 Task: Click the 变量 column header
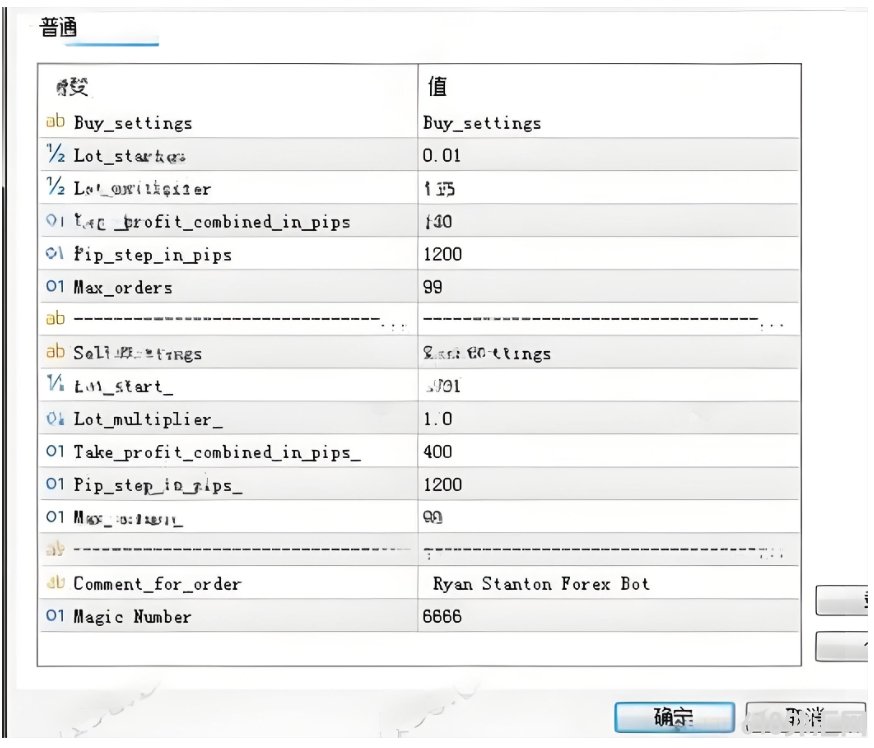pos(72,87)
